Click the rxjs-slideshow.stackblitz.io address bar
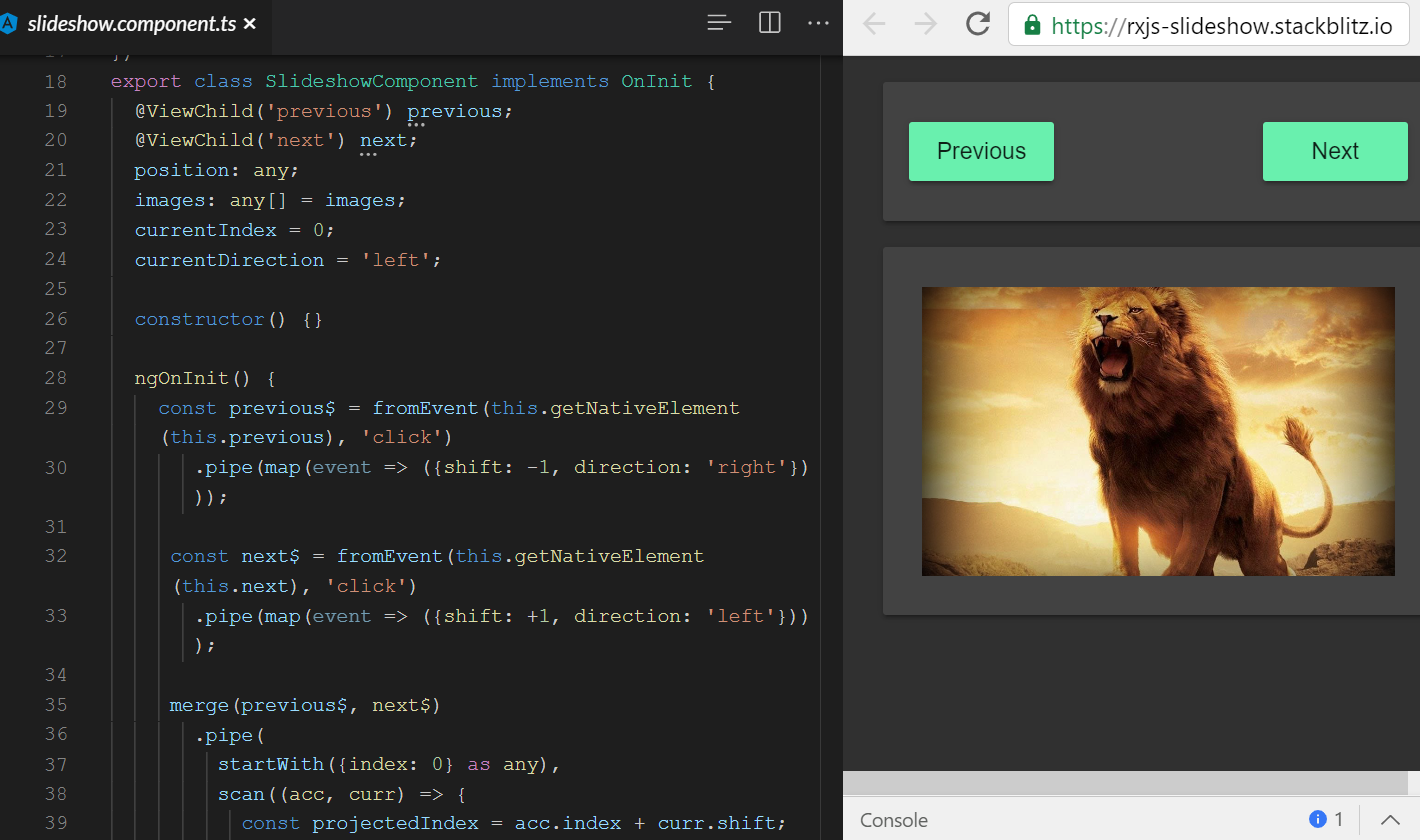Viewport: 1420px width, 840px height. point(1220,26)
